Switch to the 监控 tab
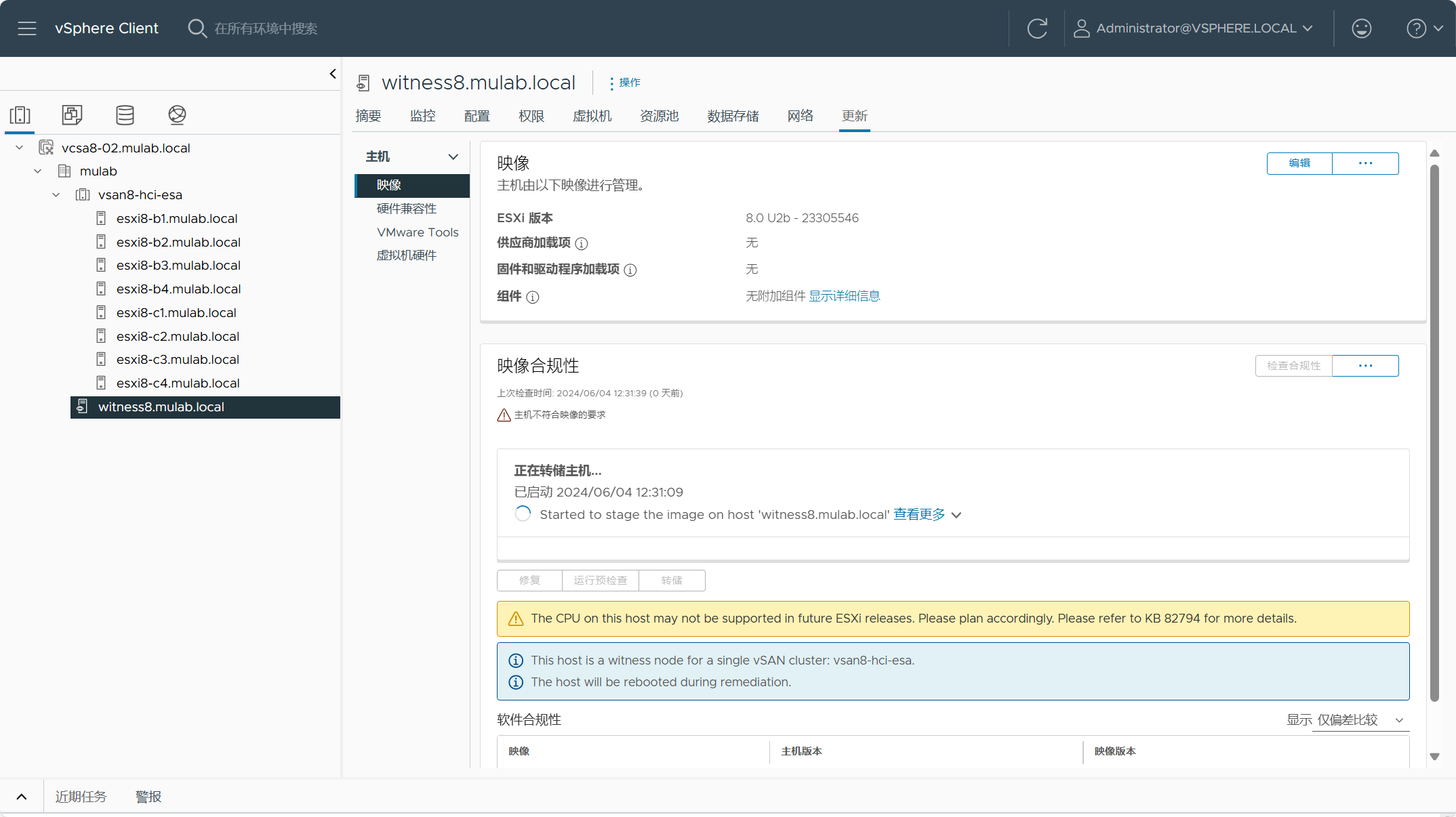Image resolution: width=1456 pixels, height=817 pixels. tap(422, 116)
